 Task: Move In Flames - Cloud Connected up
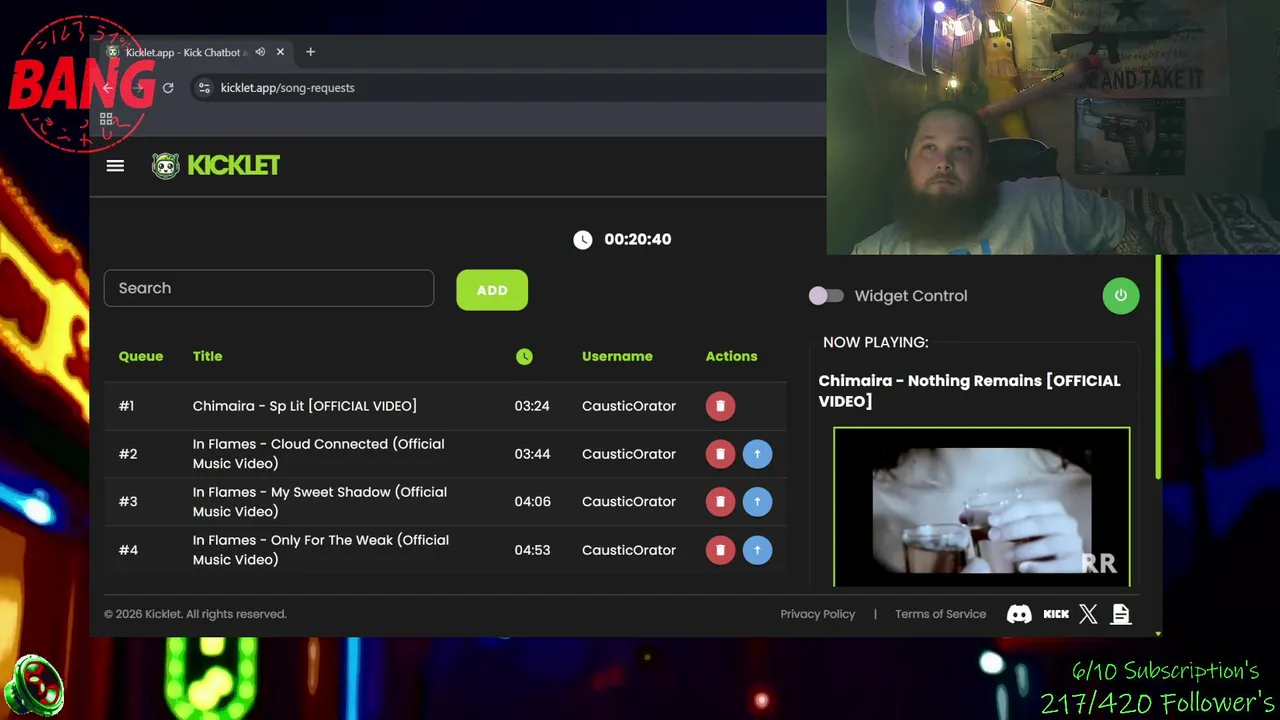[757, 454]
